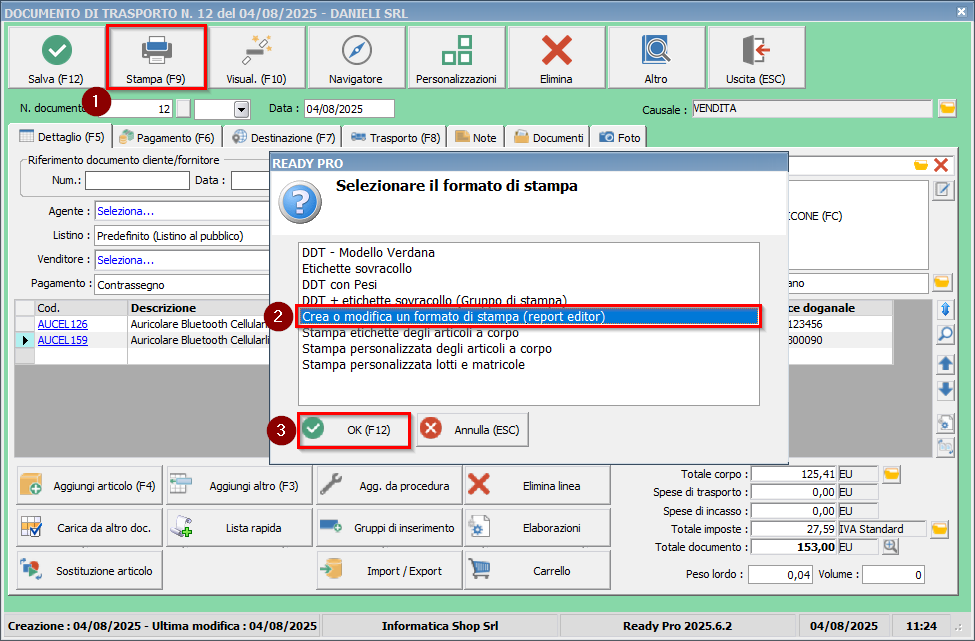Click the Visual. (F10) wand button

pos(256,58)
